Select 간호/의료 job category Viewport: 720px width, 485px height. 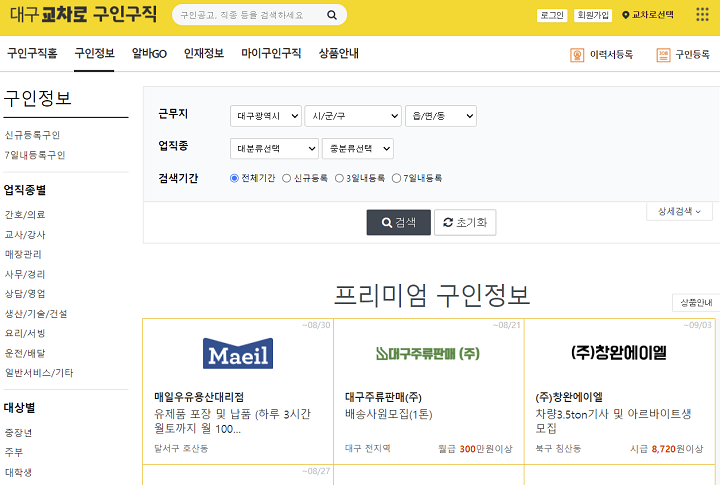(x=25, y=215)
